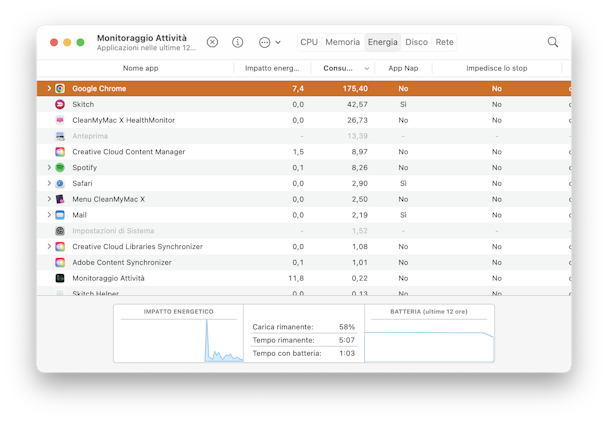Click the Menu CleanMyMac X icon
The width and height of the screenshot is (608, 421).
(60, 199)
